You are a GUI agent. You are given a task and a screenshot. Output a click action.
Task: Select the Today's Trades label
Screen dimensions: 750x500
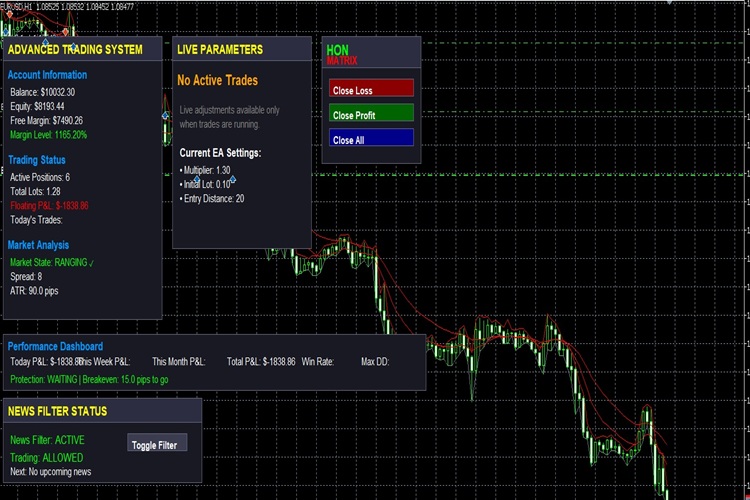coord(36,220)
